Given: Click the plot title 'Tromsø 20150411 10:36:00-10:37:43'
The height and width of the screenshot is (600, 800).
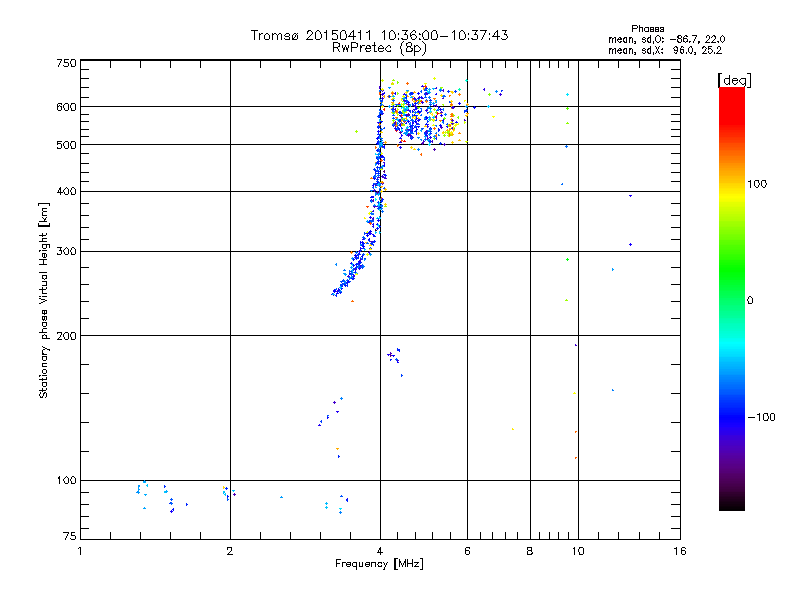Looking at the screenshot, I should (x=380, y=35).
